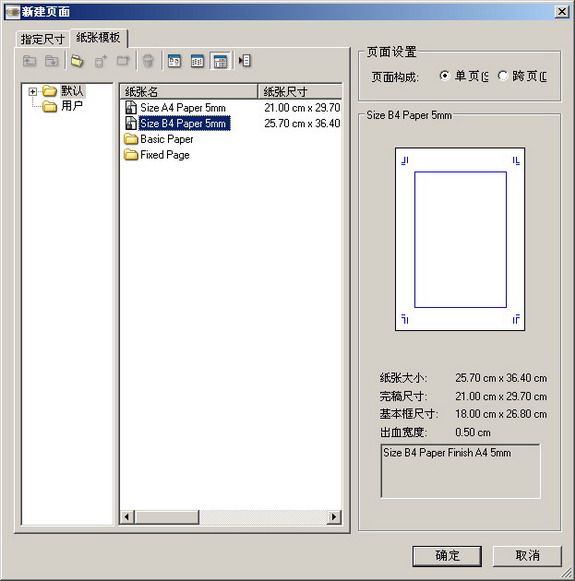Switch to the 纸张模板 tab
The width and height of the screenshot is (575, 581).
coord(99,37)
